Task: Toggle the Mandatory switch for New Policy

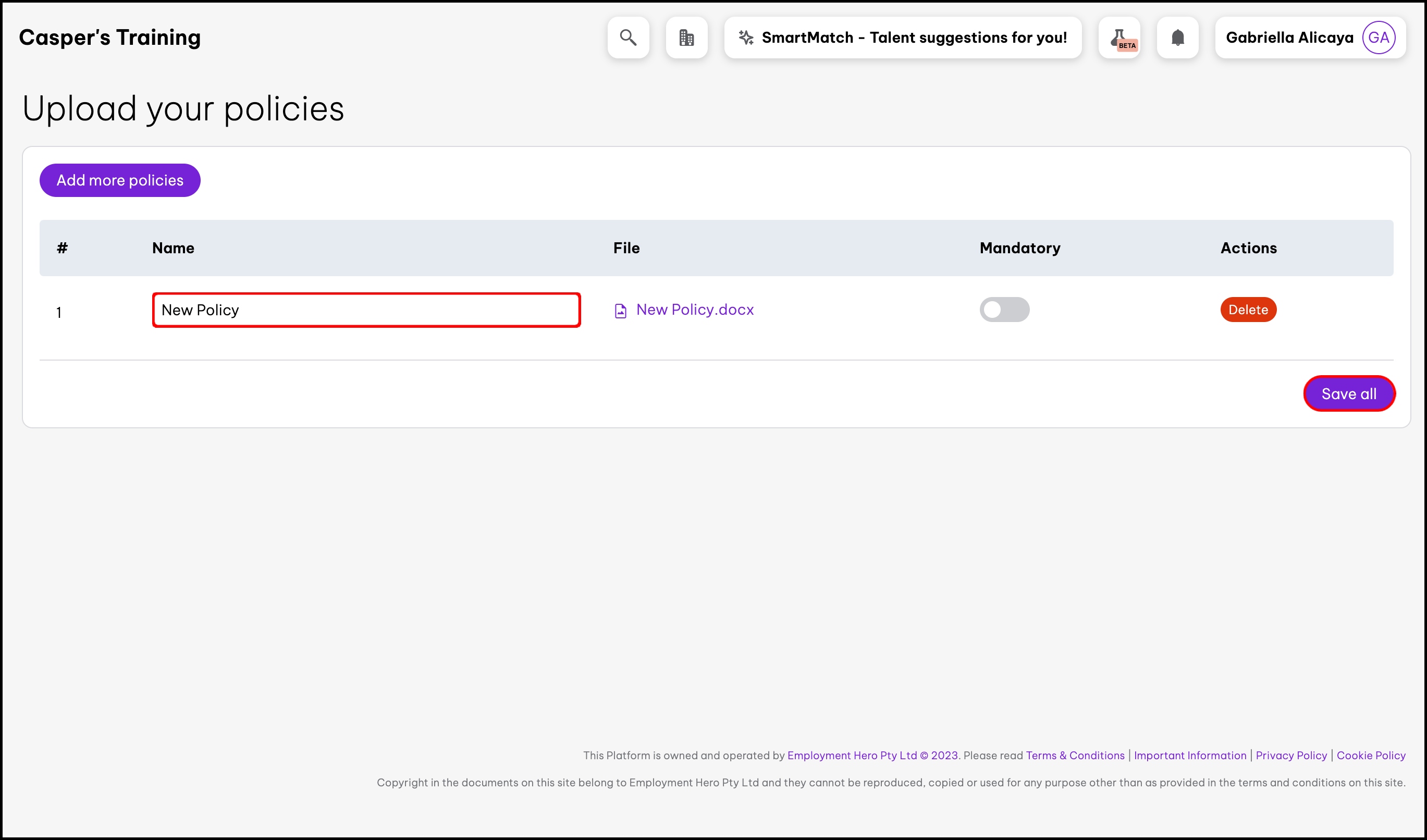Action: click(x=1004, y=310)
